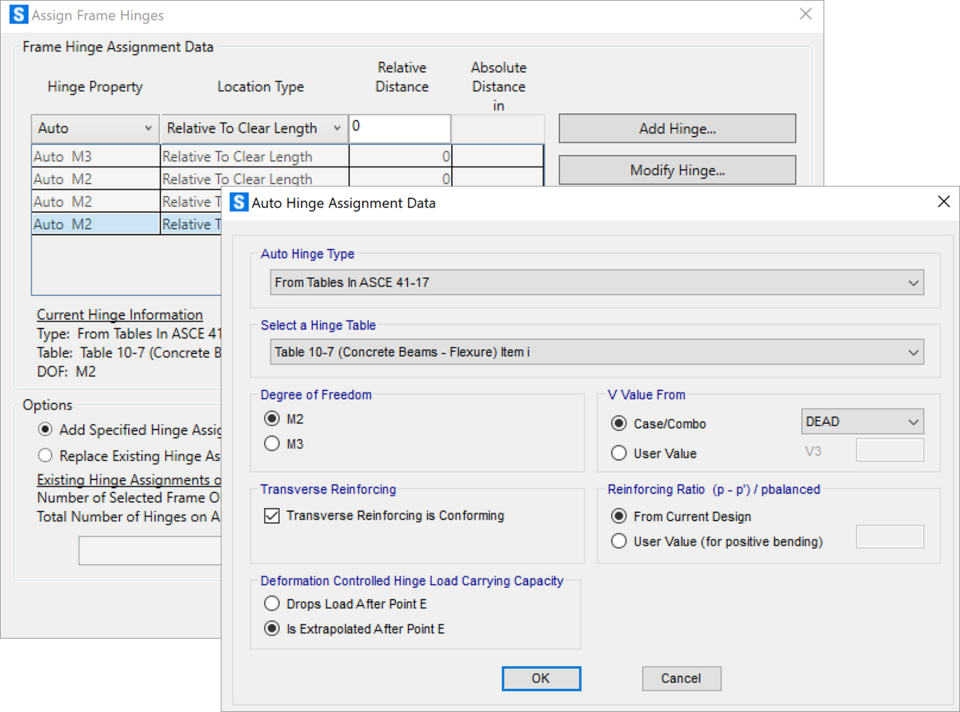
Task: Select User Value for V Value From
Action: tap(619, 454)
